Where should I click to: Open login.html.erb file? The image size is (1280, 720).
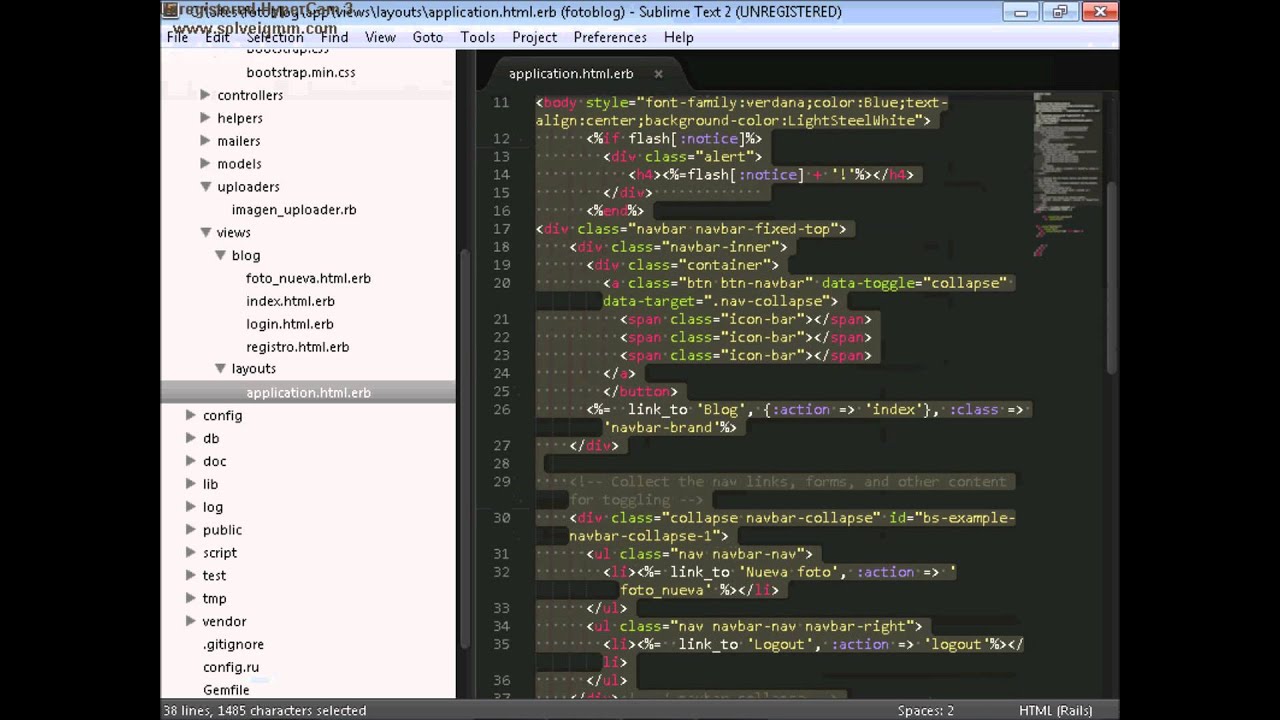290,324
